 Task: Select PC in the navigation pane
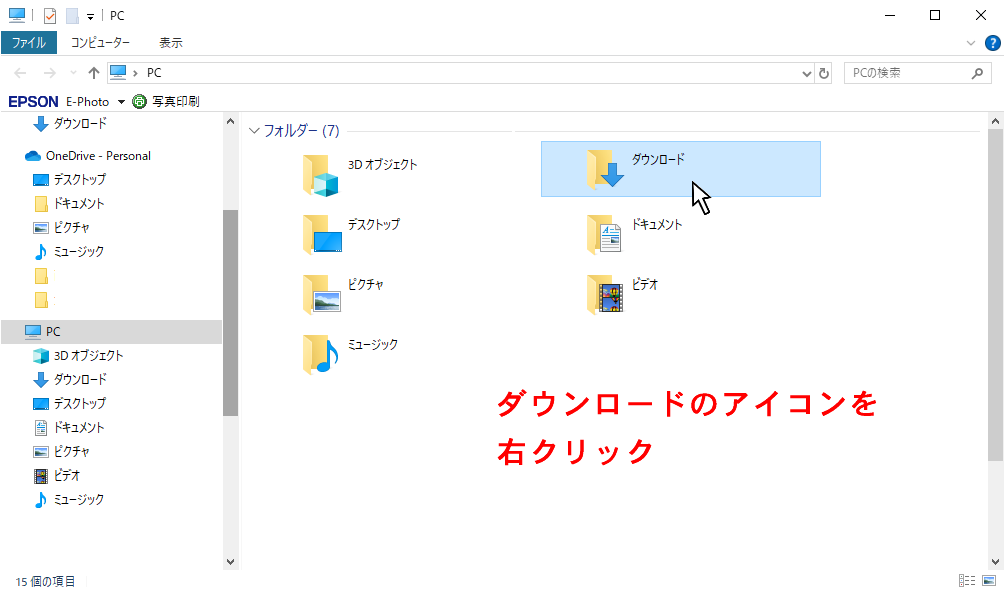pos(111,332)
